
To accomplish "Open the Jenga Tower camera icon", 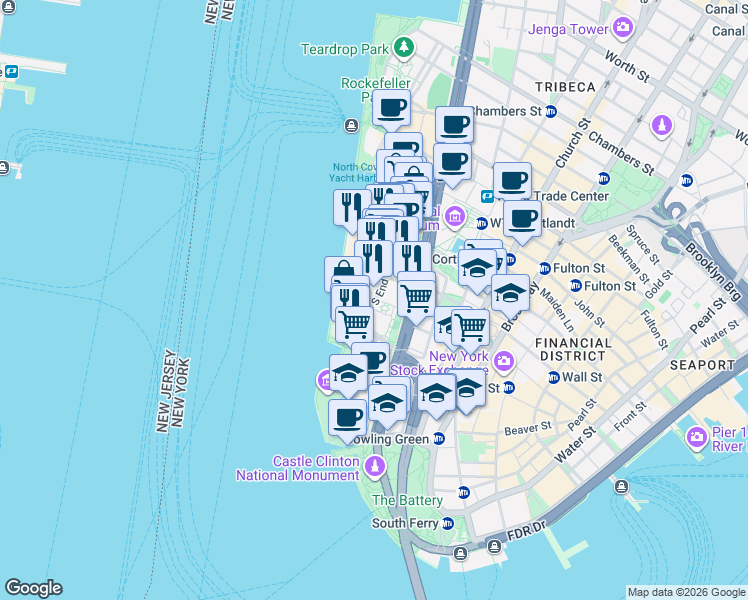I will click(x=623, y=27).
